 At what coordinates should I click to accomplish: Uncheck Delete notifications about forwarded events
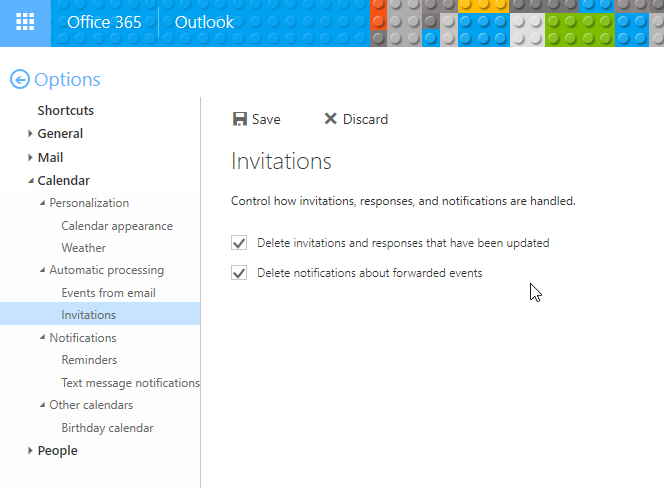click(x=239, y=273)
